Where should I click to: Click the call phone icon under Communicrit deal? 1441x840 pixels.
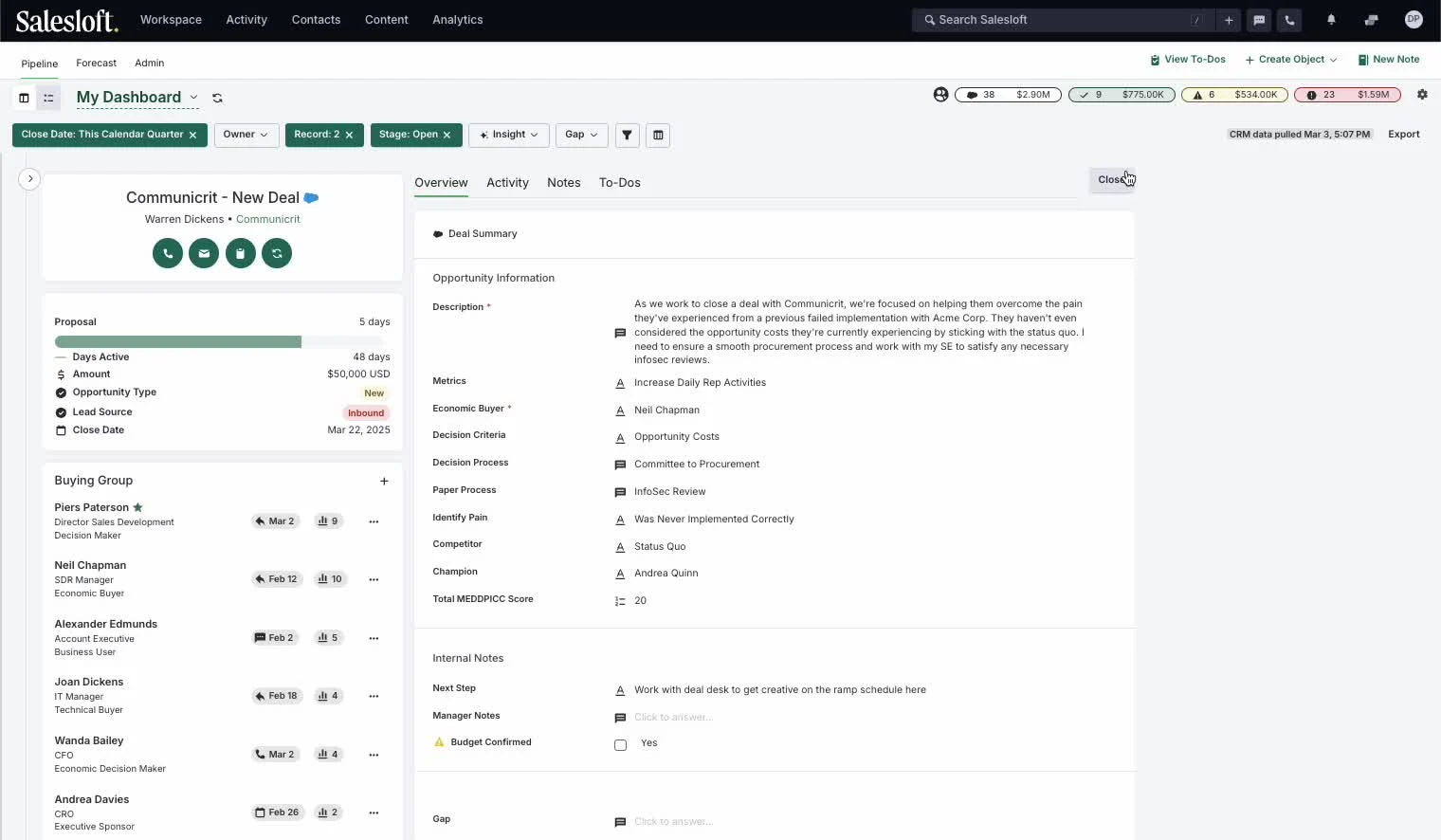(x=168, y=253)
